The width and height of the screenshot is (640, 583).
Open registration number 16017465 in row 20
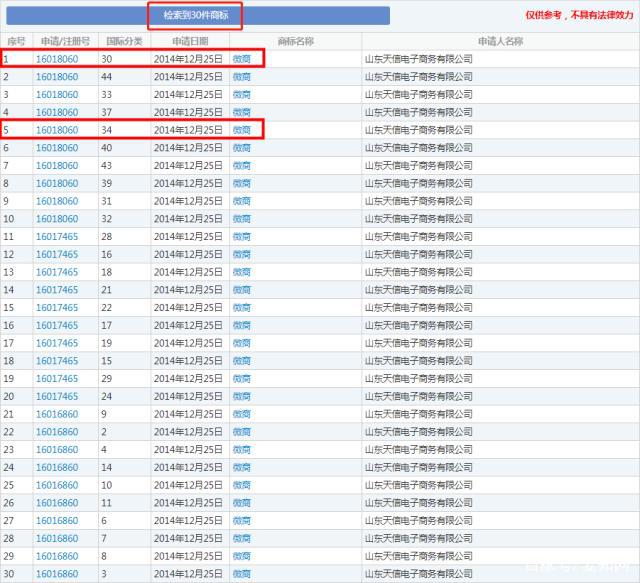(57, 396)
